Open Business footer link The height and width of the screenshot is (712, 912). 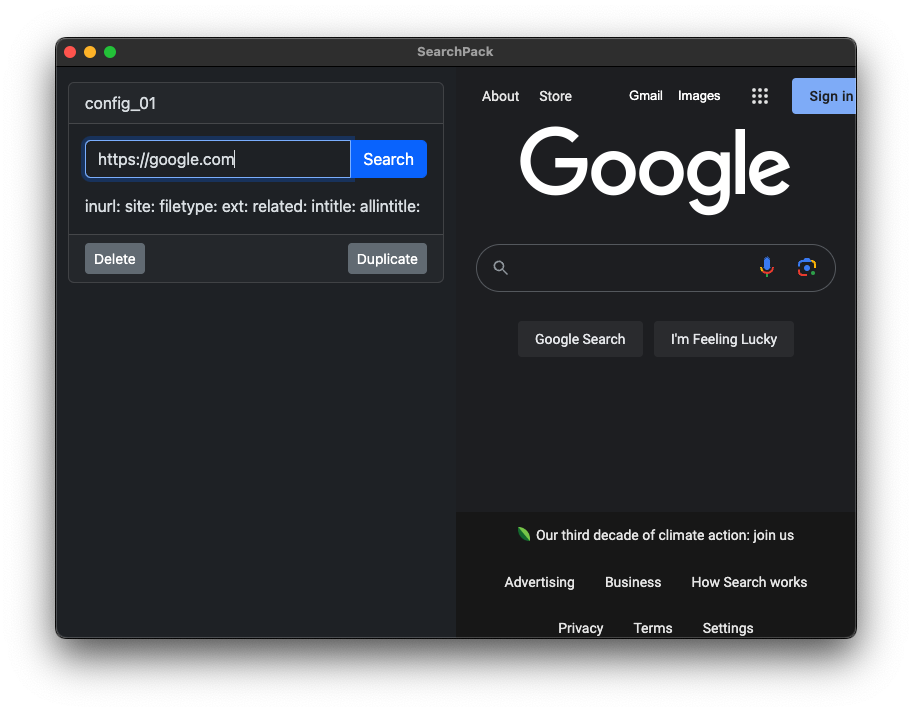(x=633, y=582)
